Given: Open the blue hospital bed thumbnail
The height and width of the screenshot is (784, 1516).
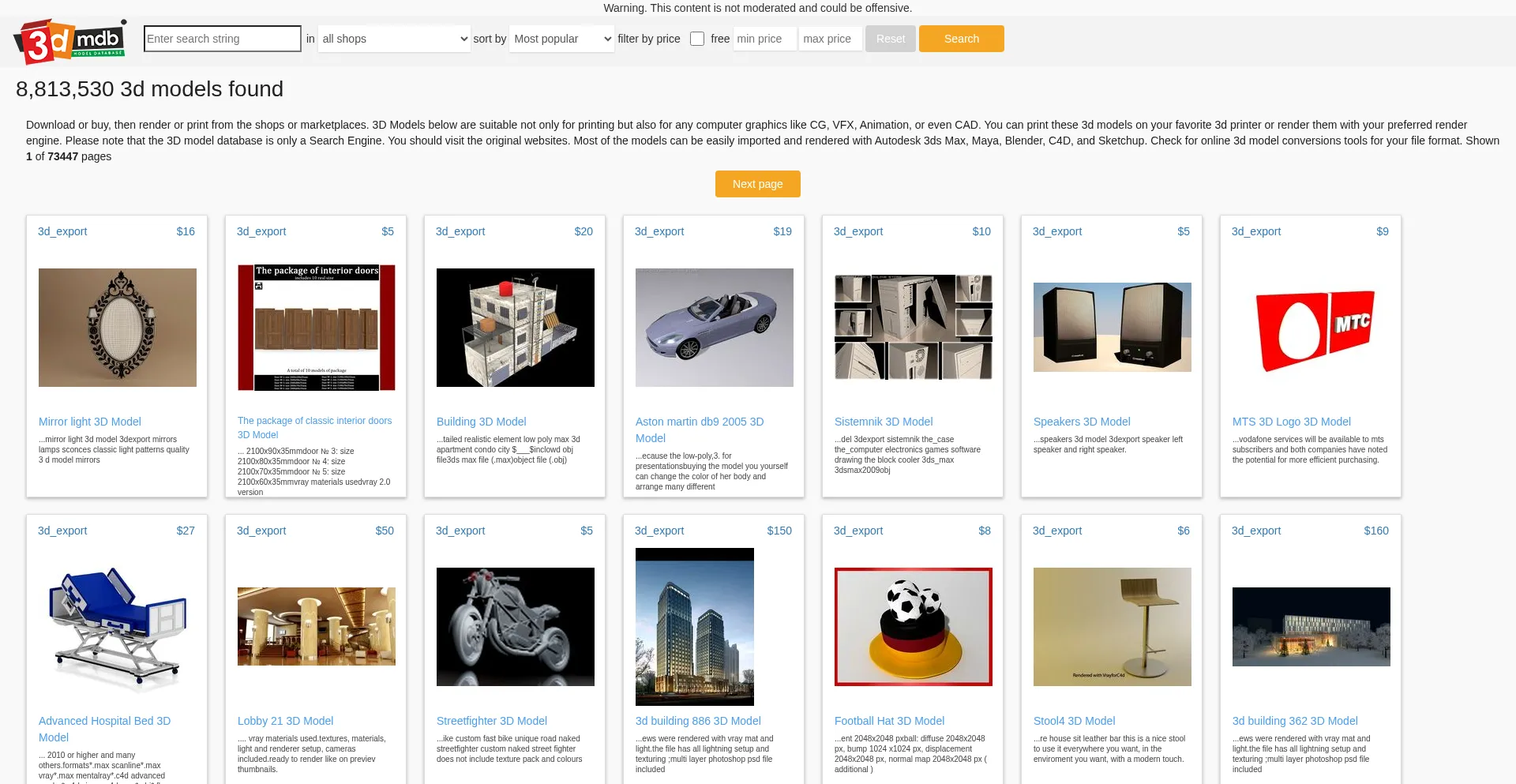Looking at the screenshot, I should click(118, 627).
